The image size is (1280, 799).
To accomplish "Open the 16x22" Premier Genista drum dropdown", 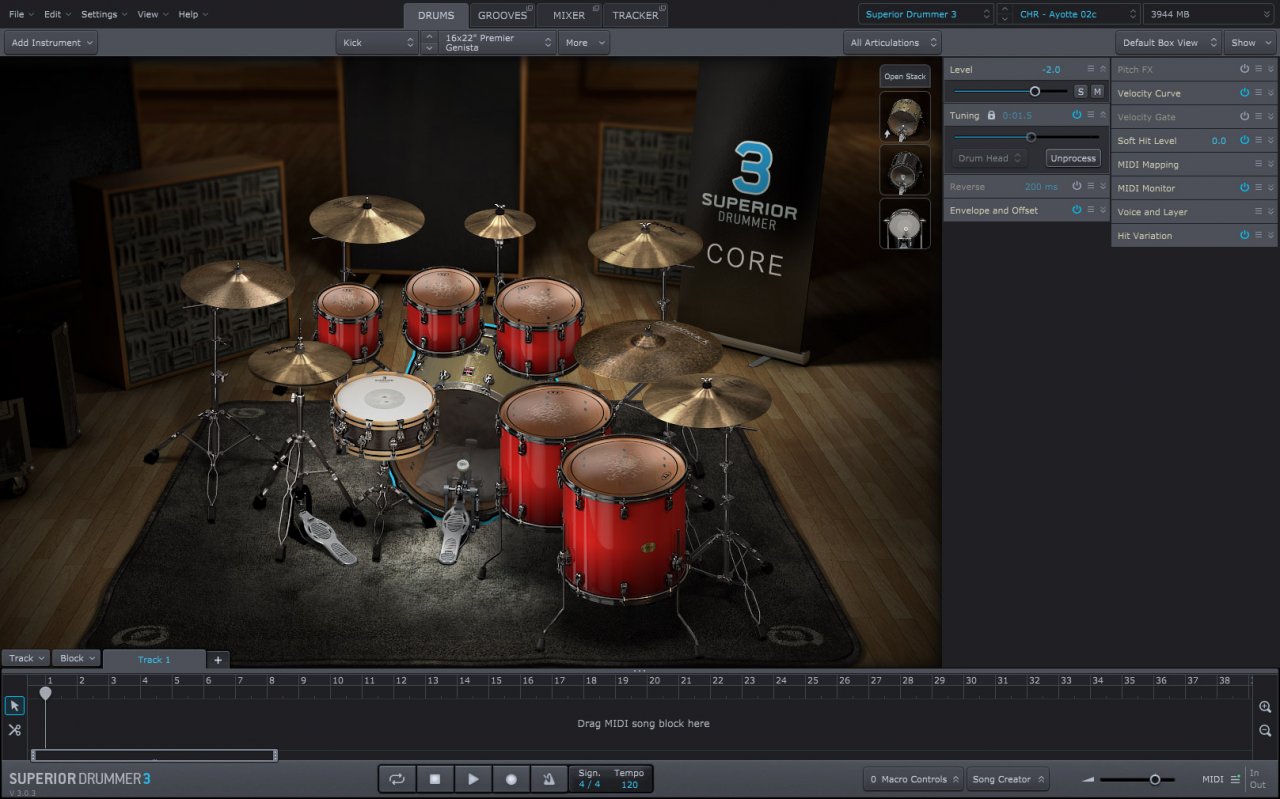I will coord(497,42).
